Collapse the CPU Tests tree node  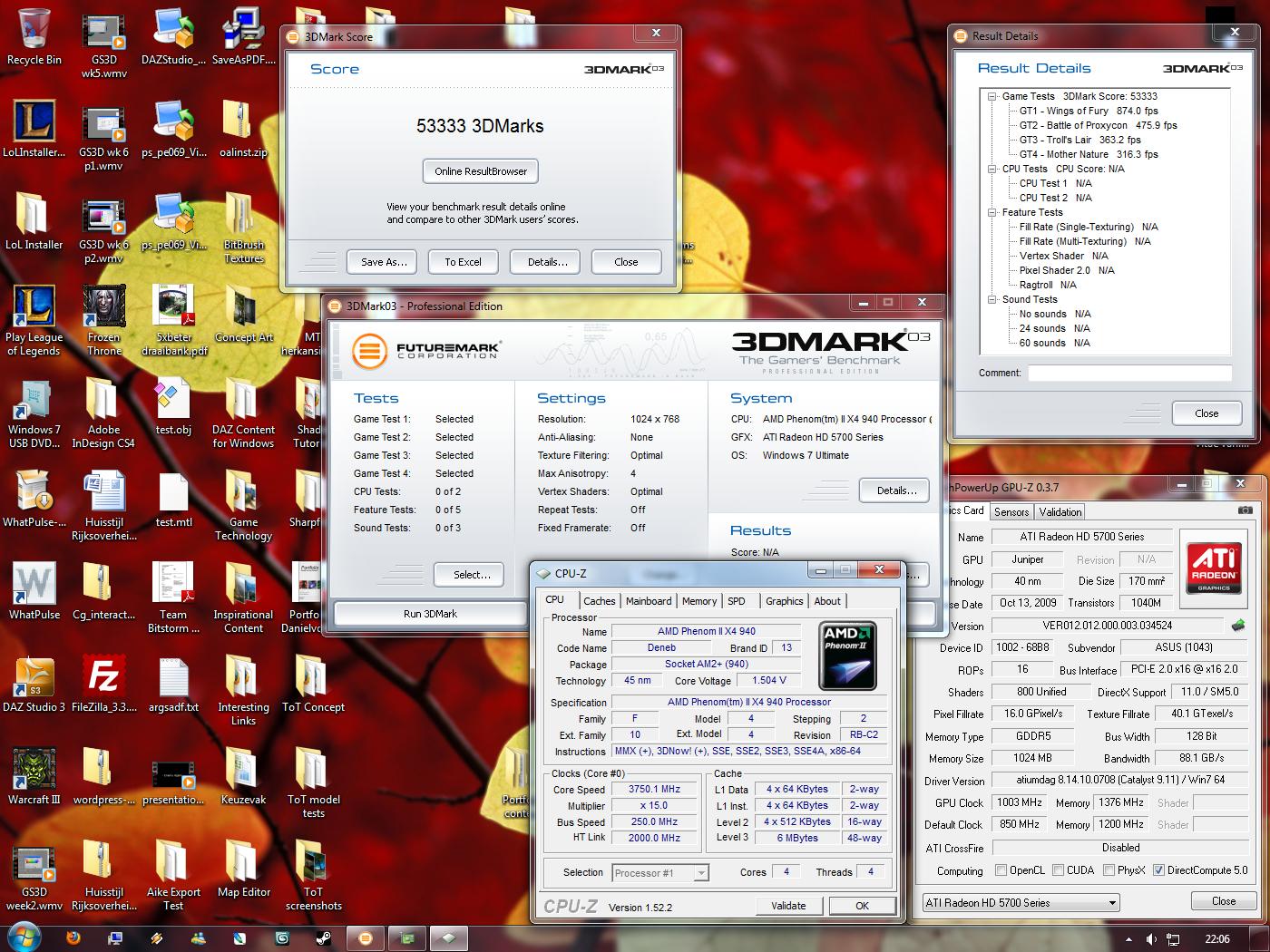pos(992,169)
